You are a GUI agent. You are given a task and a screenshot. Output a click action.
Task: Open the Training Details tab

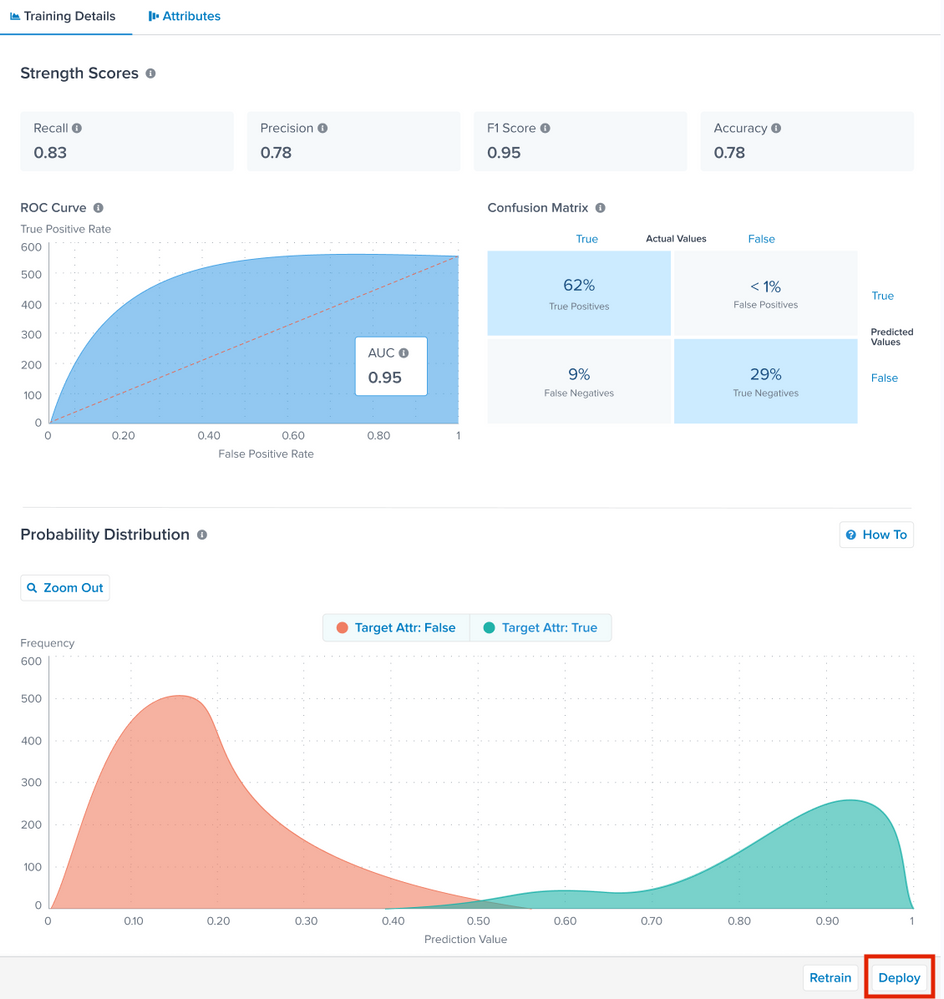(x=63, y=17)
